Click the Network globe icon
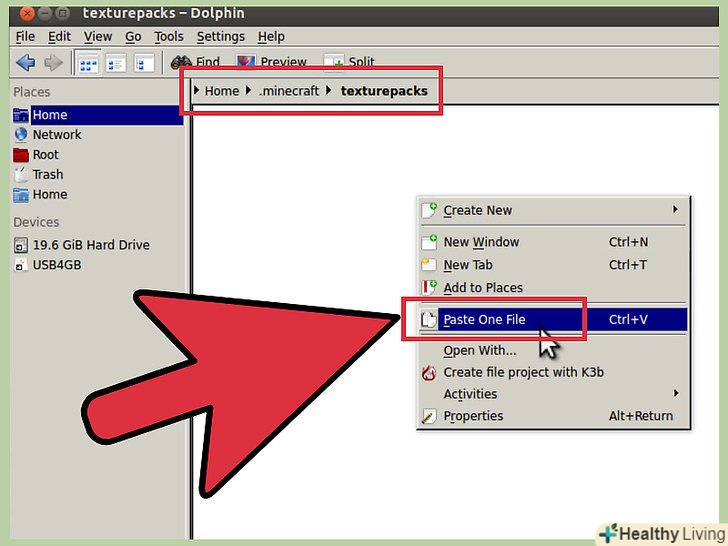The image size is (728, 546). [21, 135]
